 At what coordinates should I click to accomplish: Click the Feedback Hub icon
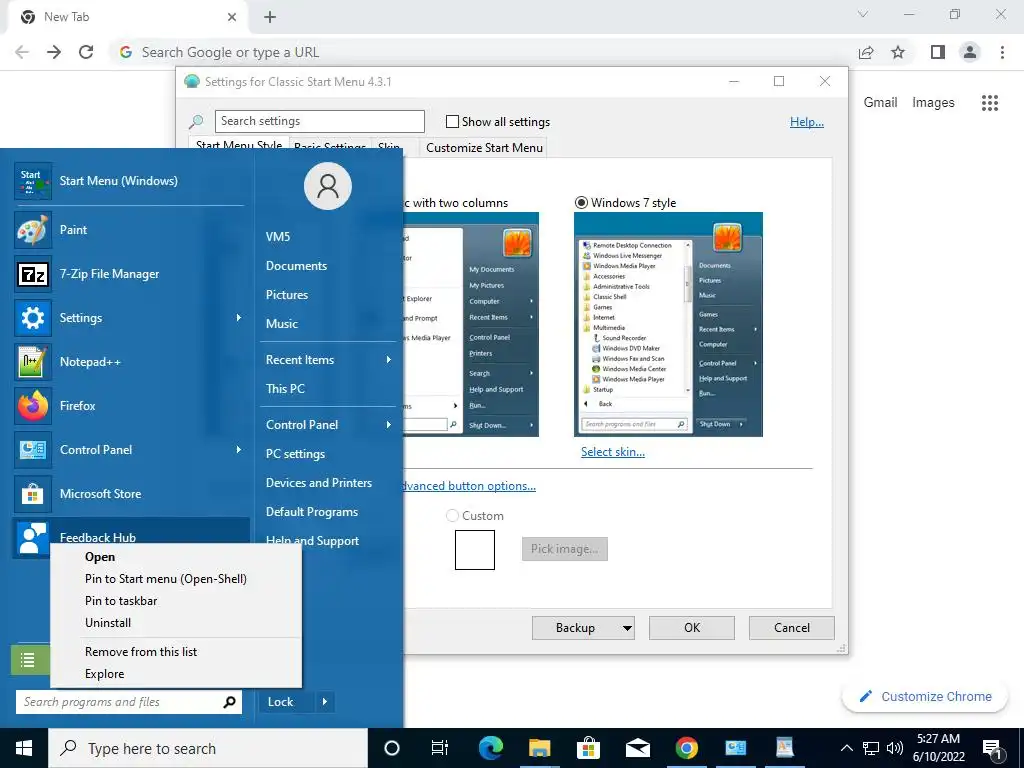[x=33, y=538]
